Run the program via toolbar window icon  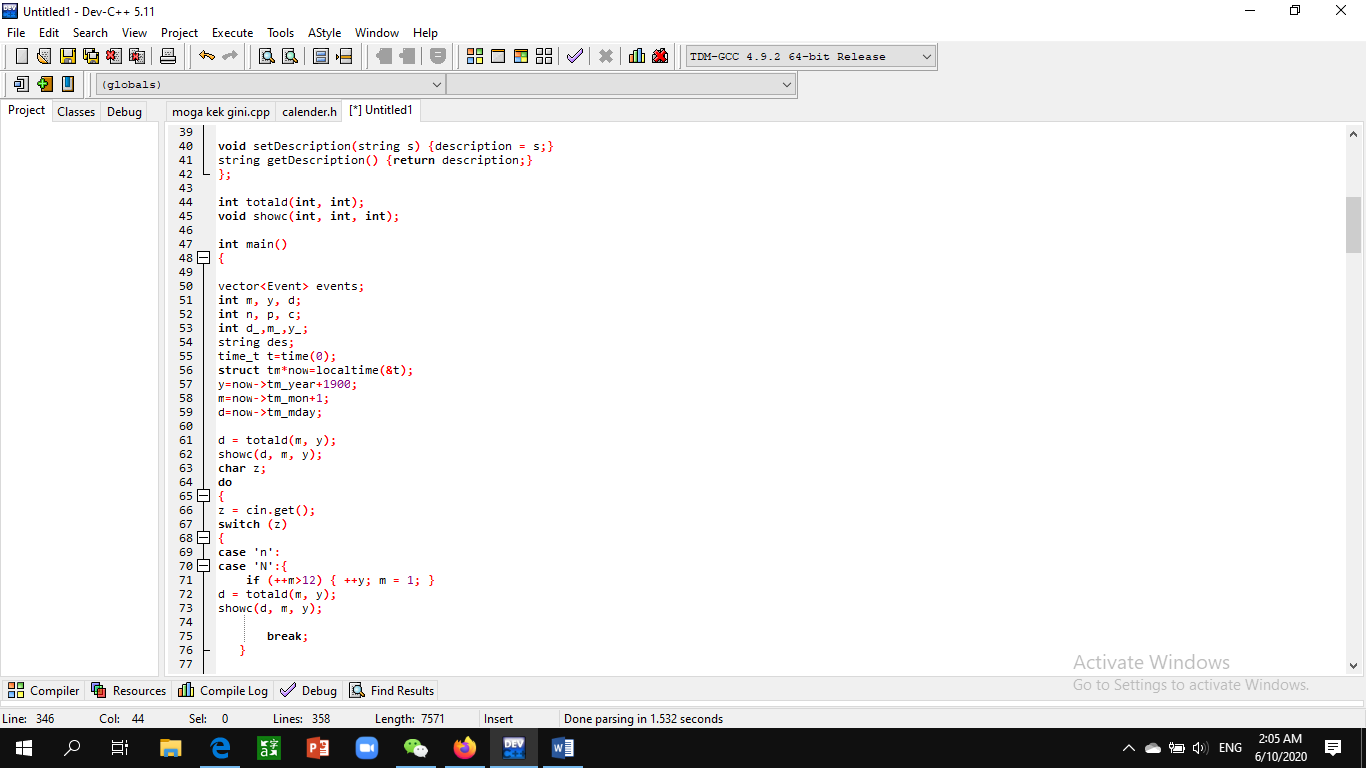pos(498,56)
